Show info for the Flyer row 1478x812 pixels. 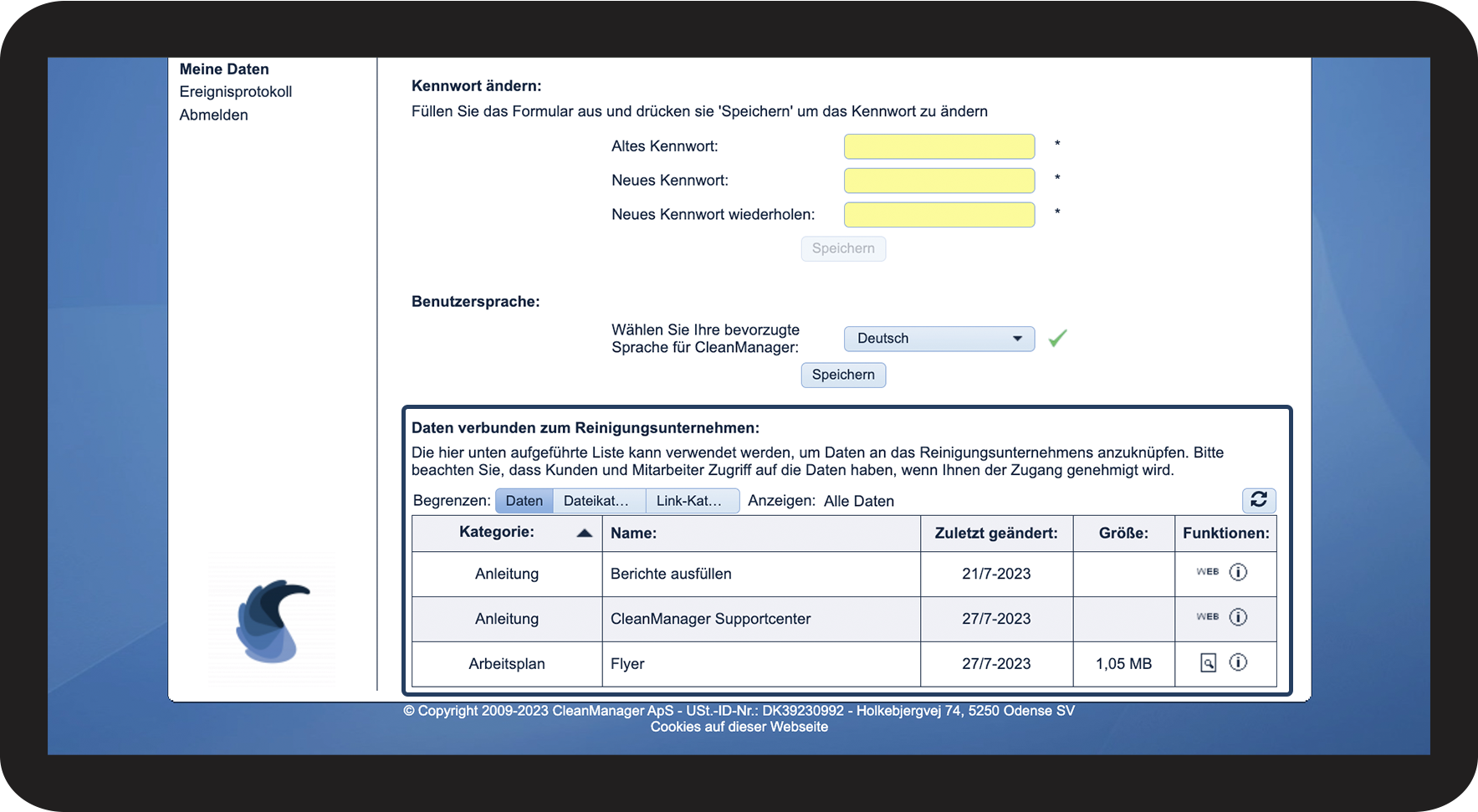point(1238,662)
